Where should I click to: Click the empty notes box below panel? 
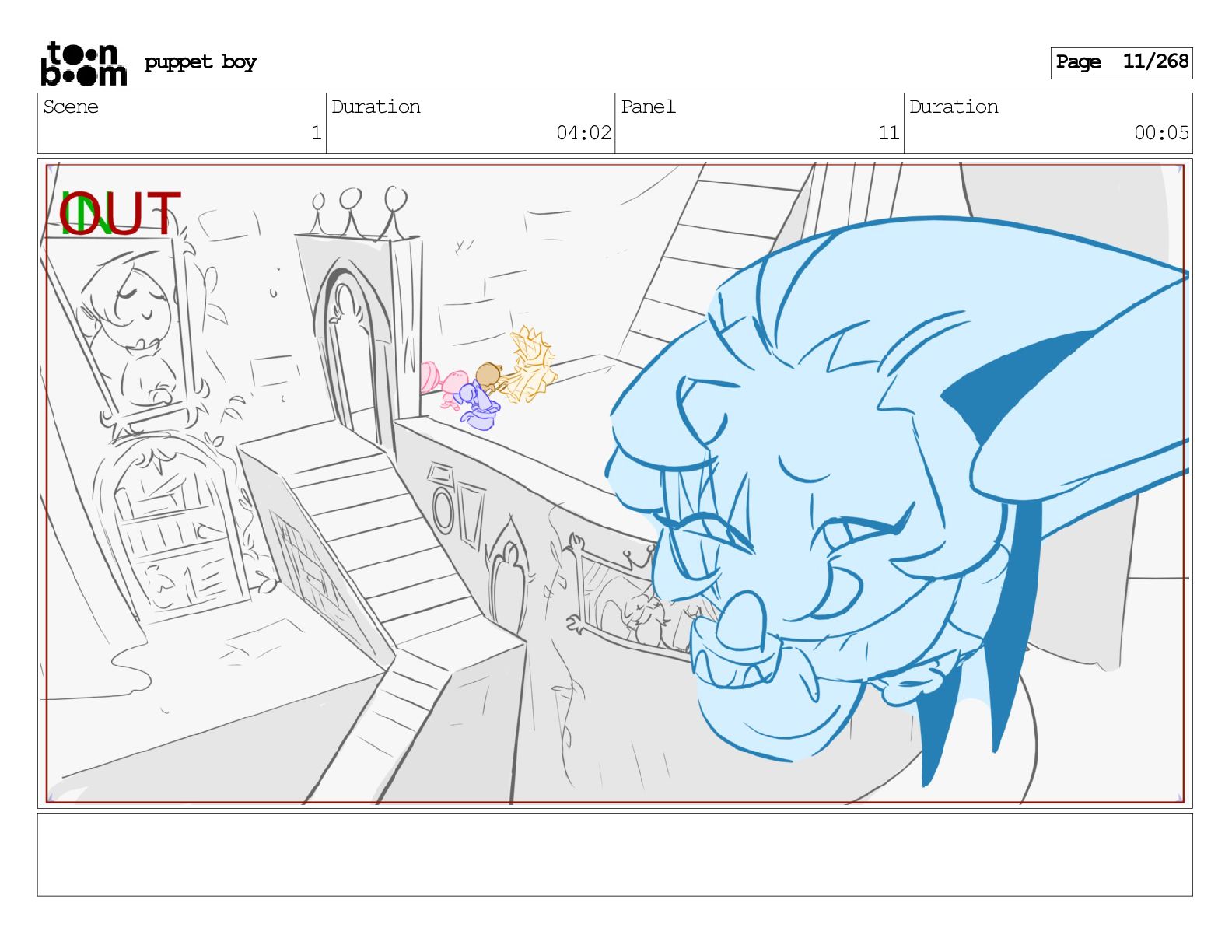[614, 855]
